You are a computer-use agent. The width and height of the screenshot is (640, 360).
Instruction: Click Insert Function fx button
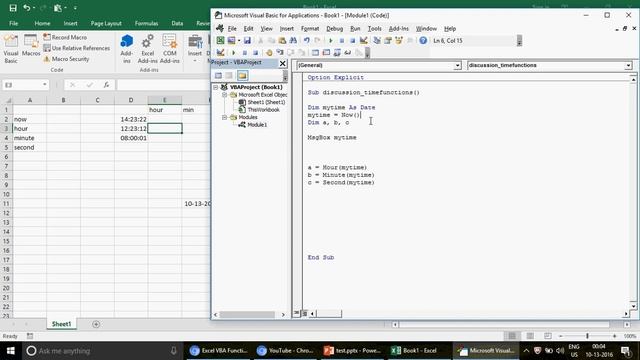[106, 84]
